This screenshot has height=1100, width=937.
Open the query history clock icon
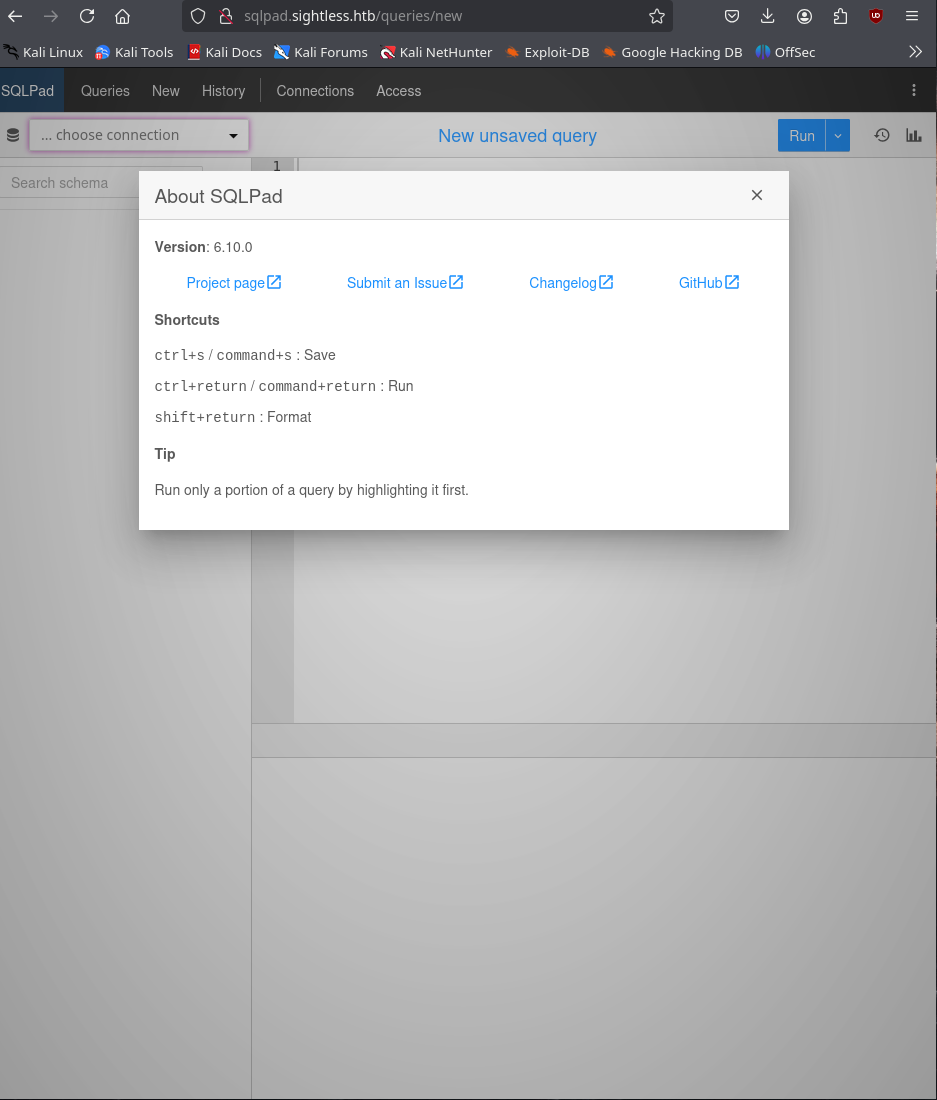point(882,135)
